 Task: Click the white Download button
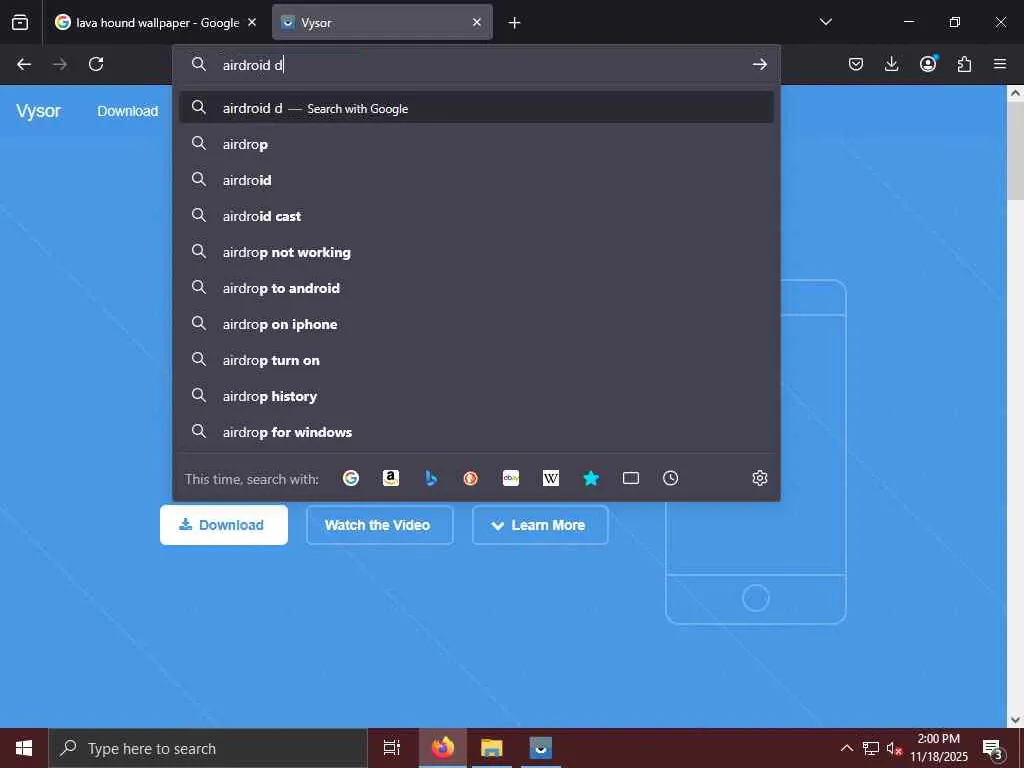tap(224, 524)
